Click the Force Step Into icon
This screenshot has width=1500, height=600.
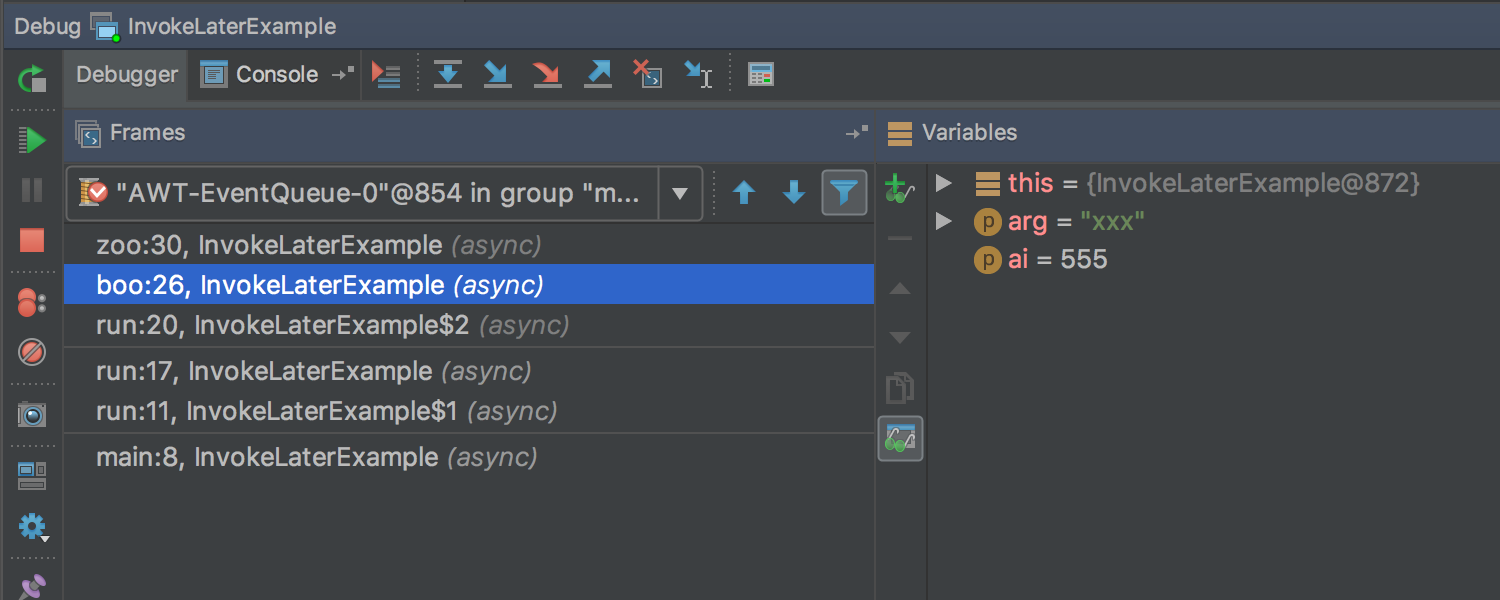coord(546,74)
